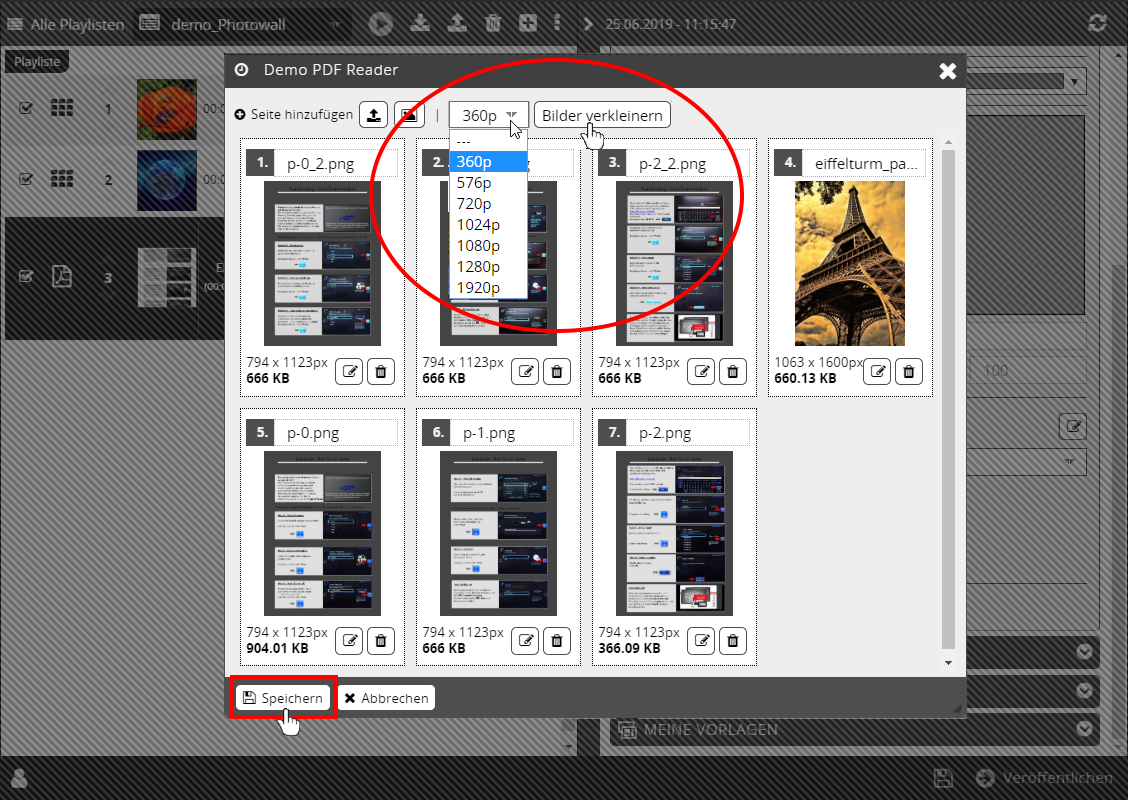Toggle the checkbox for playlist item 3
The width and height of the screenshot is (1128, 800).
[27, 277]
